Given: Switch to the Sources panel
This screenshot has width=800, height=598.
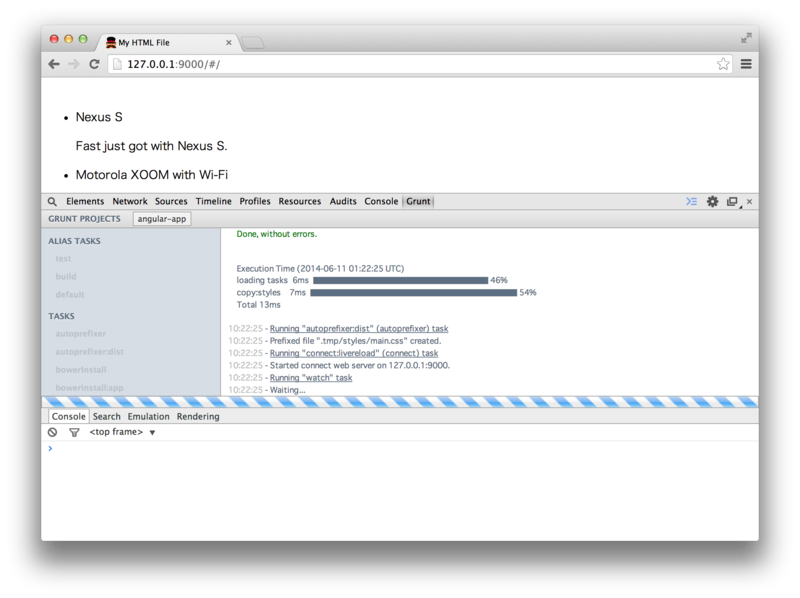Looking at the screenshot, I should pos(171,202).
